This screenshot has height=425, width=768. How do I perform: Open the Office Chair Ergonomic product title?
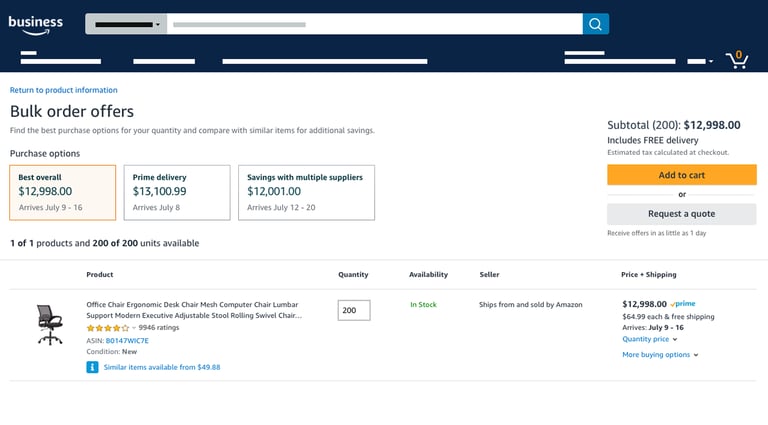194,310
